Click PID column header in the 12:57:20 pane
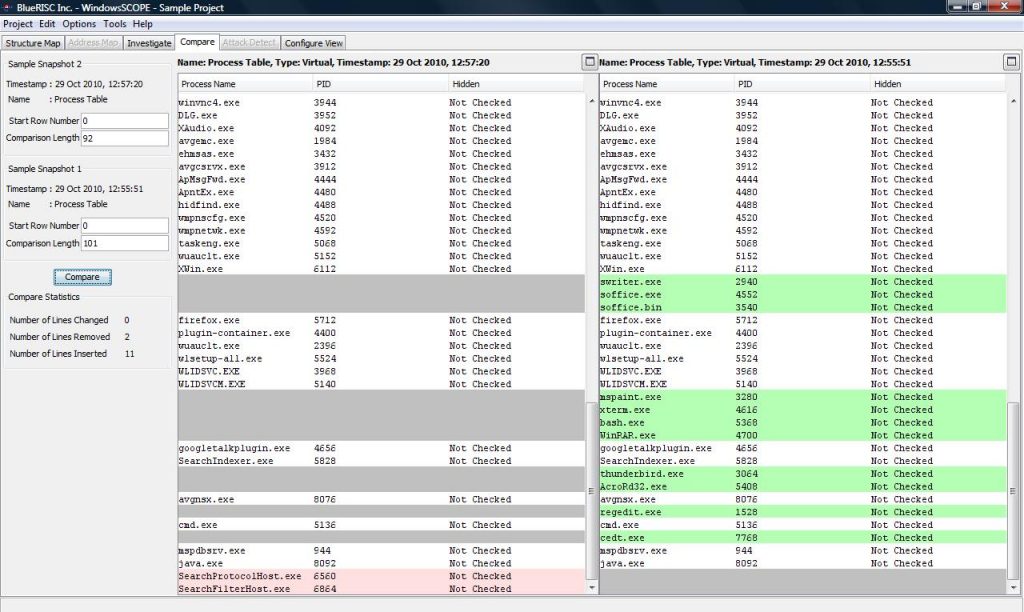The image size is (1024, 612). point(381,84)
